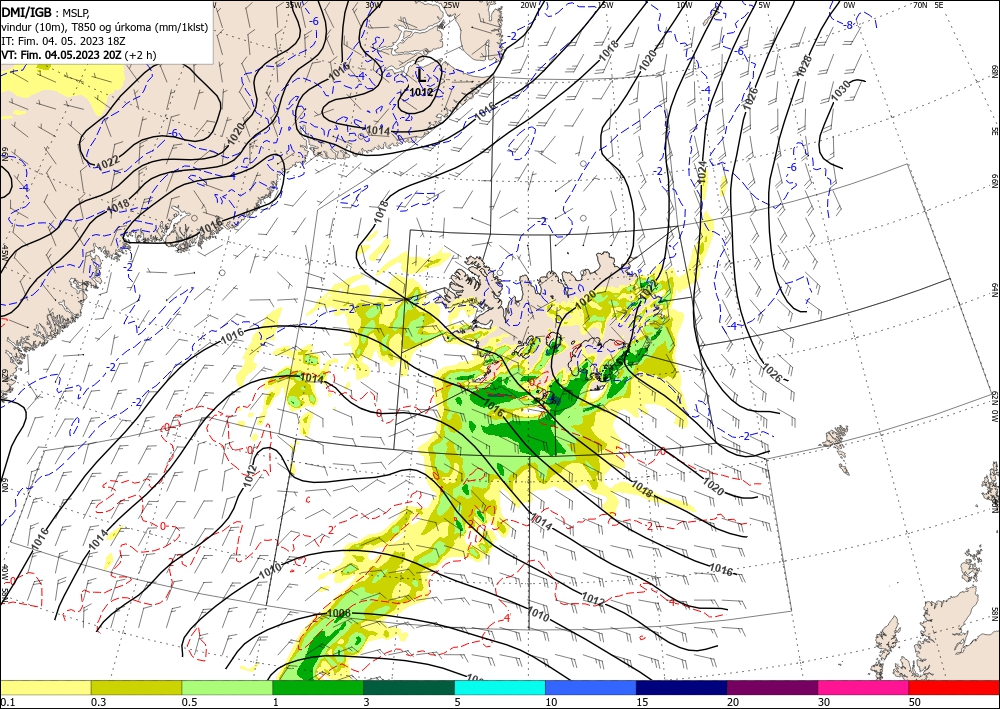Image resolution: width=1000 pixels, height=709 pixels.
Task: Pick the blue 10–15 mm legend swatch
Action: coord(591,687)
